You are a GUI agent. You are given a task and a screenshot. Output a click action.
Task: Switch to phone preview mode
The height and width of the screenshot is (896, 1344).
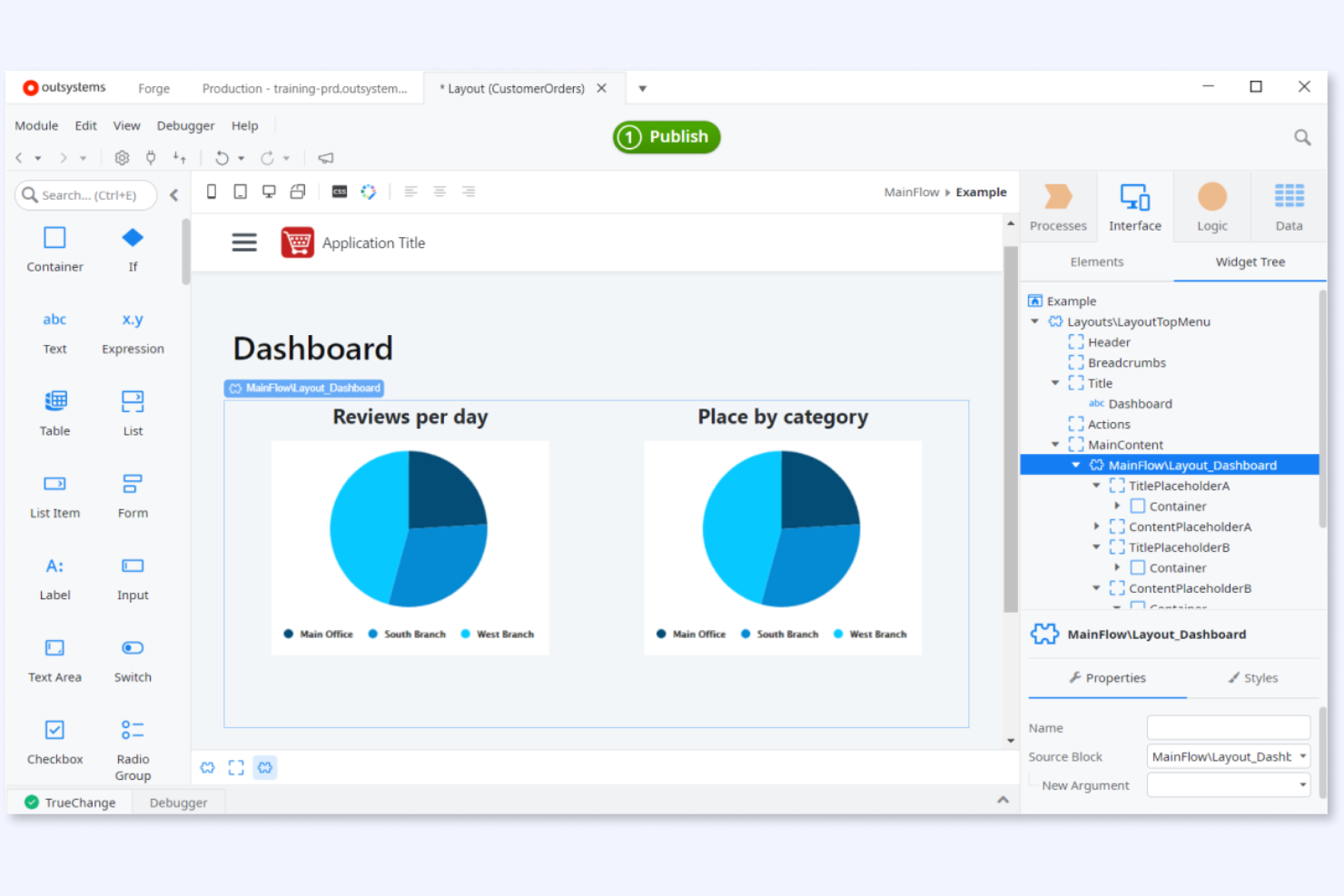pyautogui.click(x=211, y=191)
